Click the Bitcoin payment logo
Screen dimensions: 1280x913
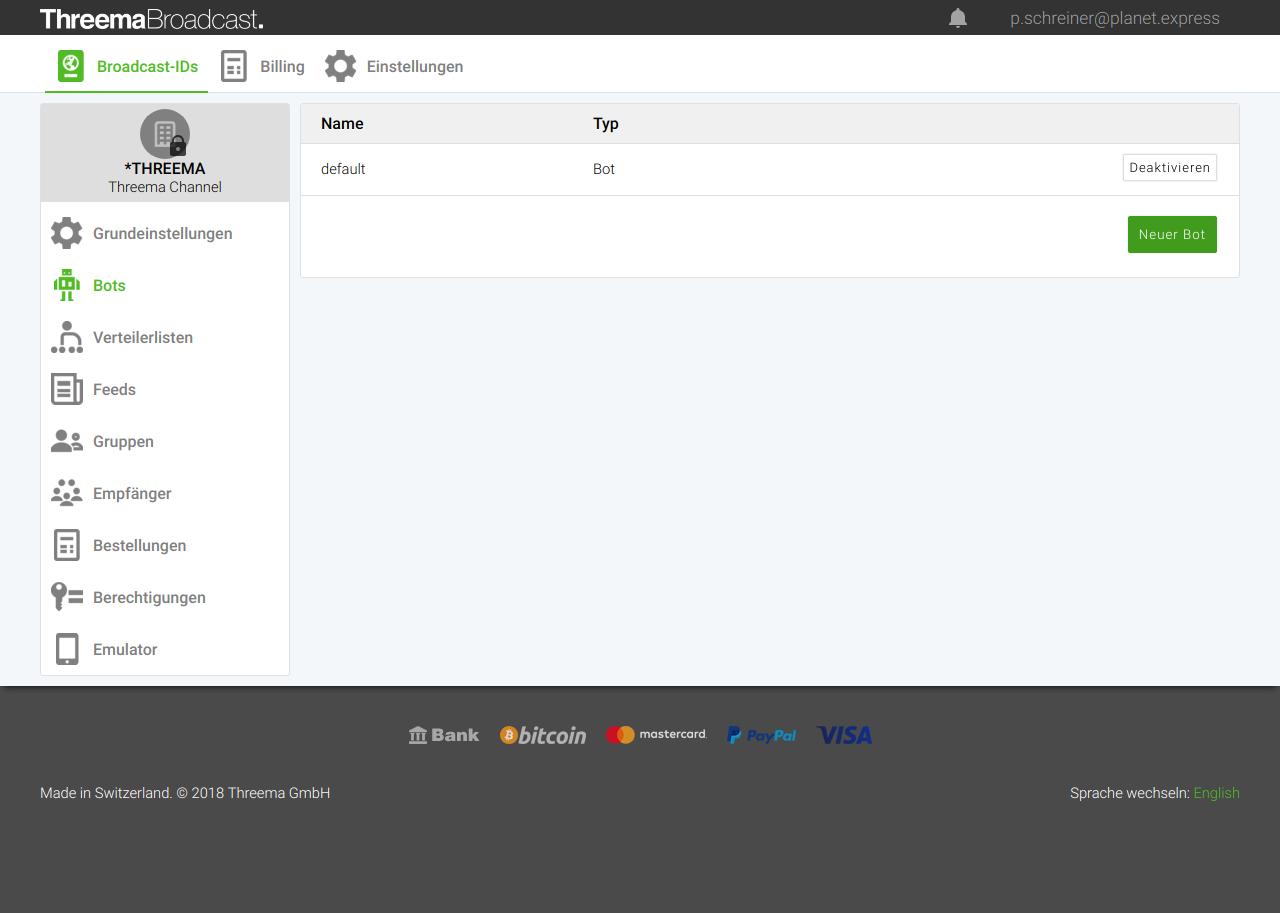[543, 735]
